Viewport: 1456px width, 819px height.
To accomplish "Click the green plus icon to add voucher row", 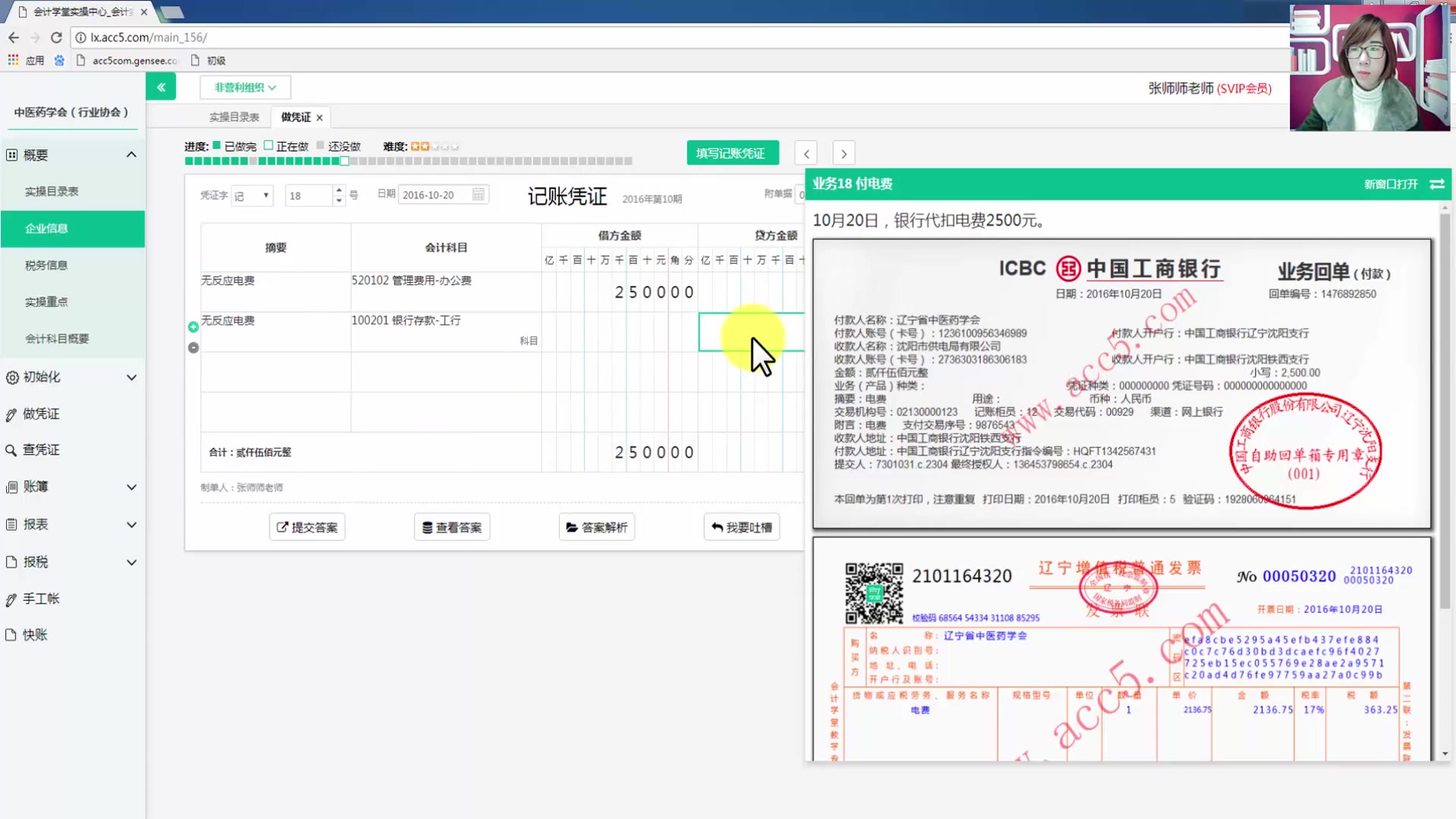I will click(x=193, y=327).
